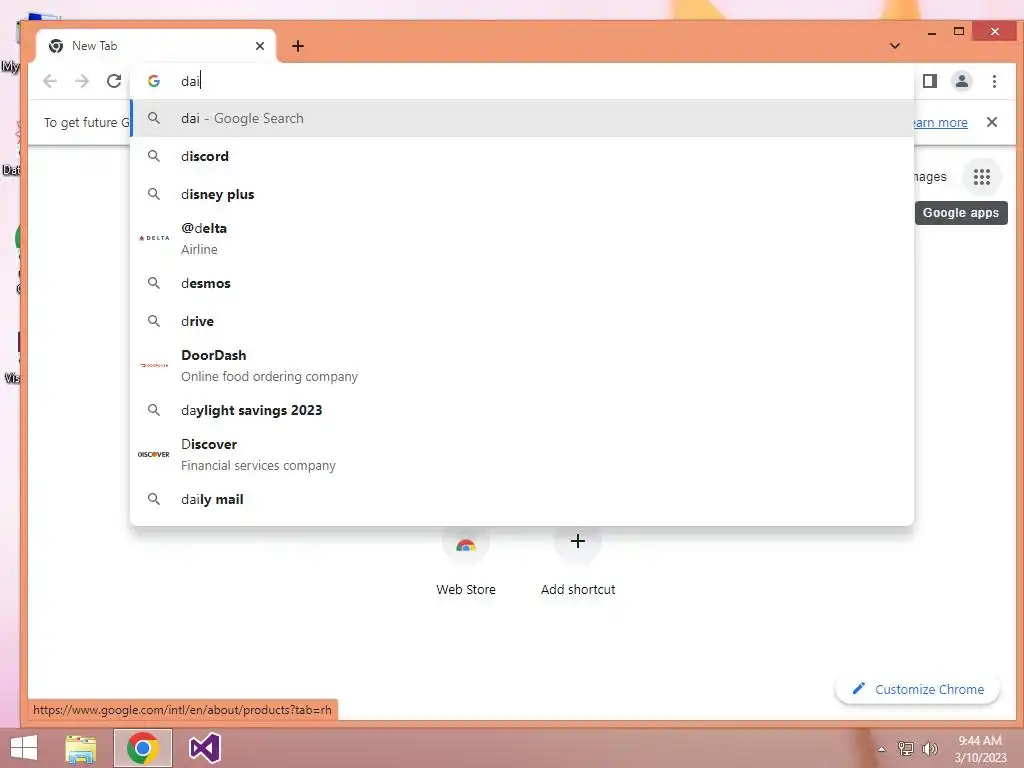The image size is (1024, 768).
Task: Click the search icon beside "discord"
Action: point(153,156)
